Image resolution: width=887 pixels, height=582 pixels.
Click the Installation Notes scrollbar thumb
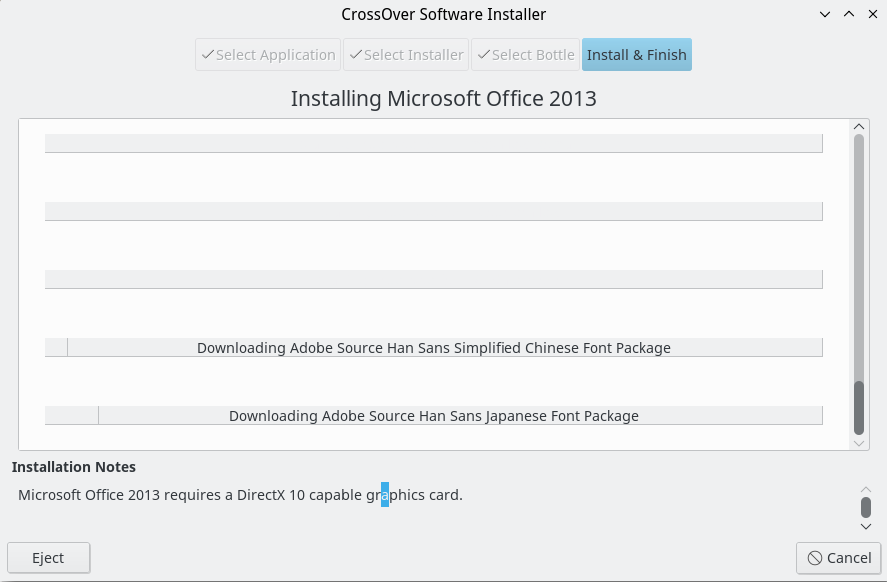coord(866,507)
